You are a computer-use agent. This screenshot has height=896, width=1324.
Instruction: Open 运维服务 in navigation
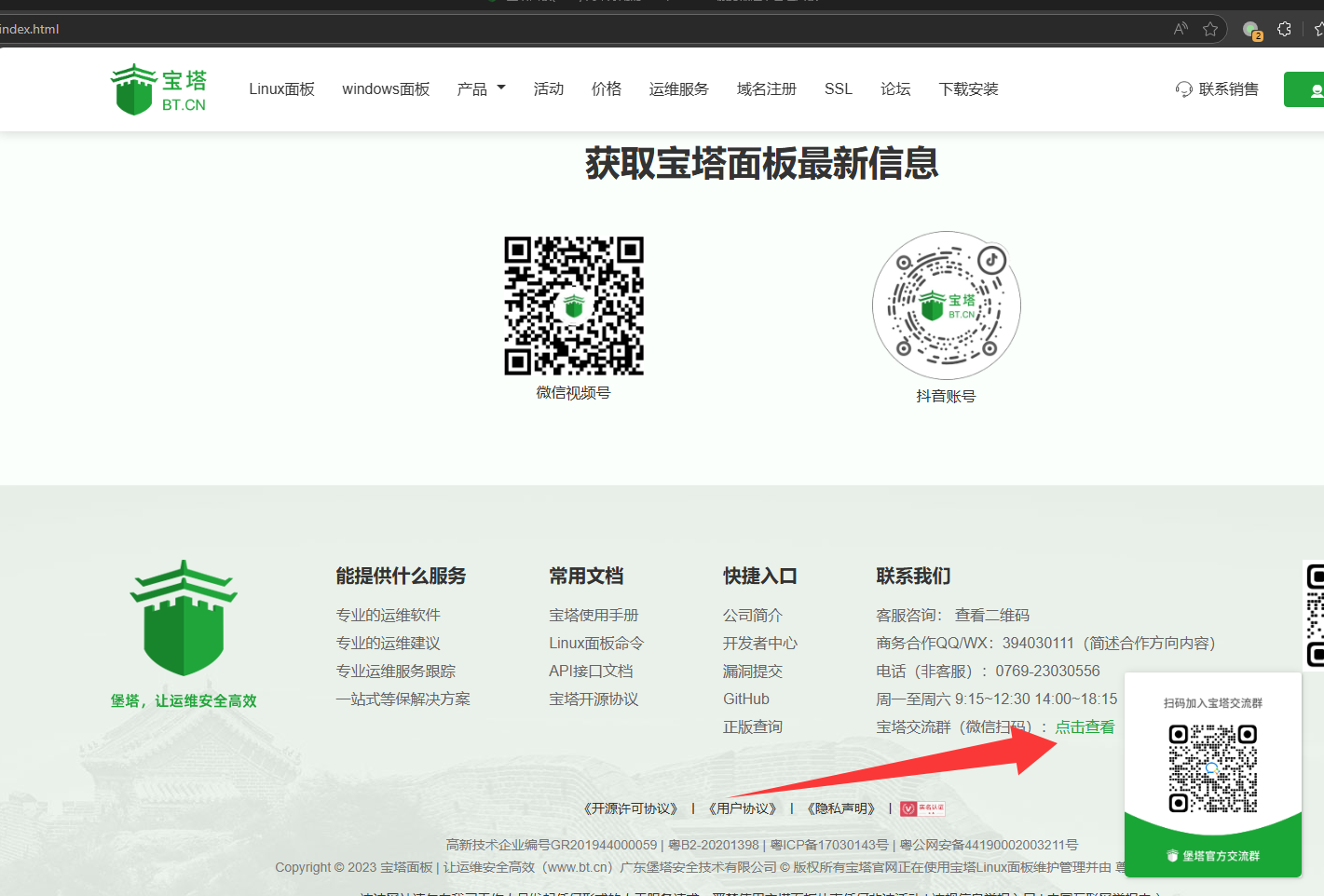pos(679,89)
